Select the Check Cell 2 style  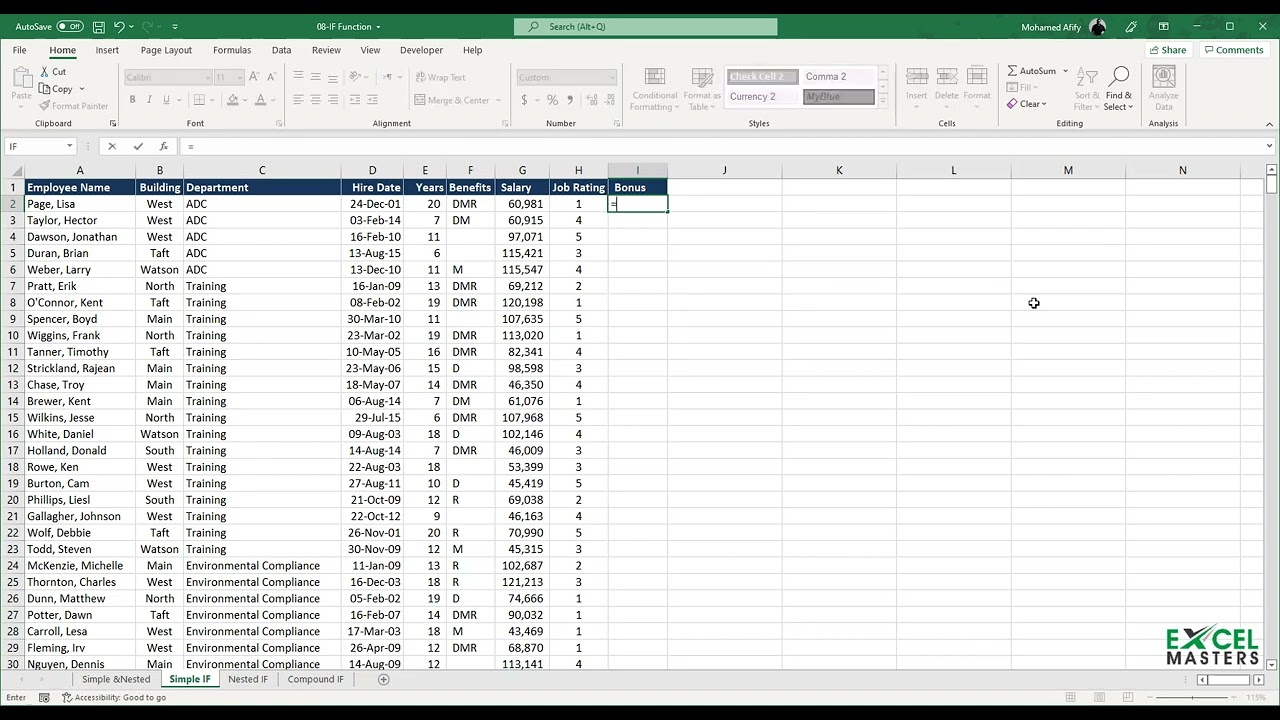(762, 76)
